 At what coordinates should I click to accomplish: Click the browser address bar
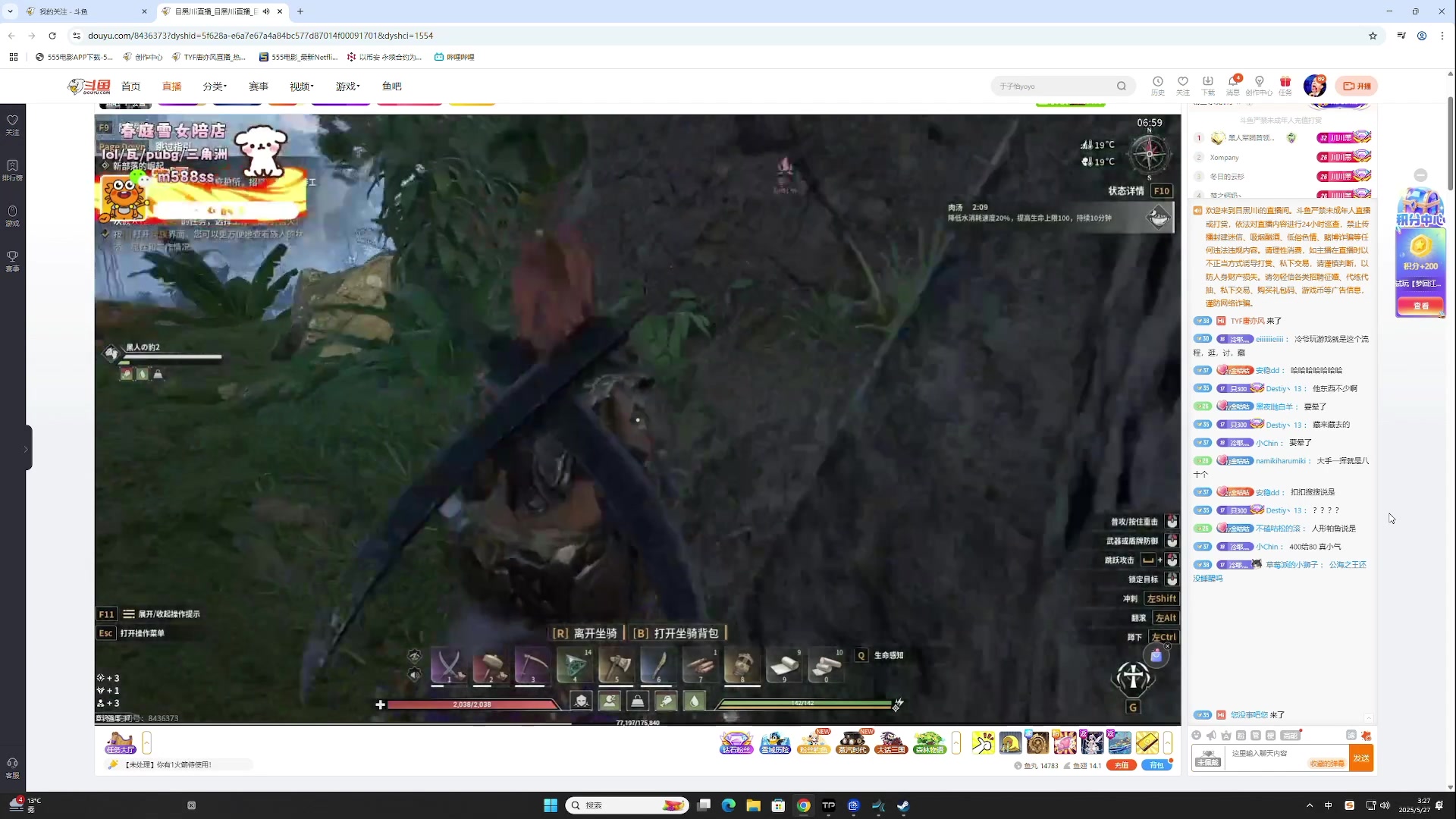tap(720, 36)
